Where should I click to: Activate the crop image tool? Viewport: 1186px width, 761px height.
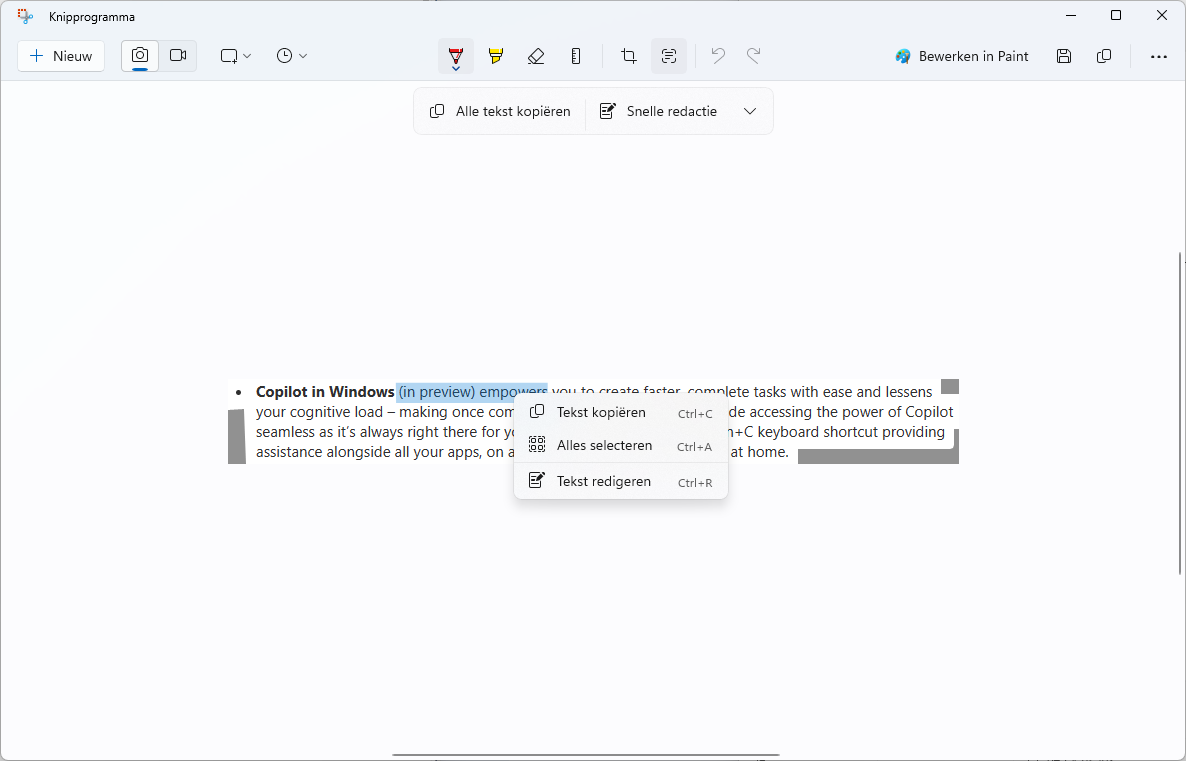point(629,56)
